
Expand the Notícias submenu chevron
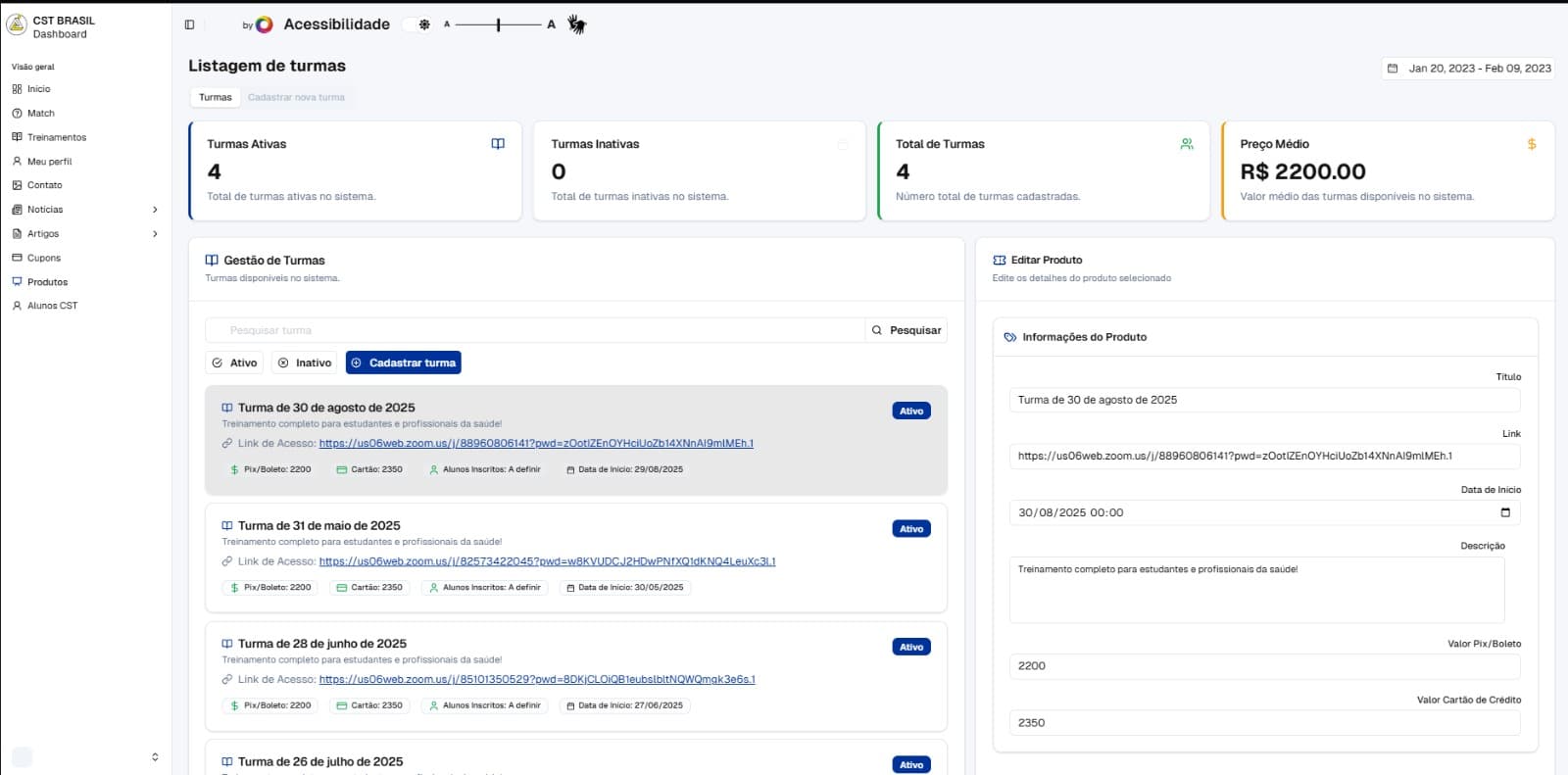[155, 210]
